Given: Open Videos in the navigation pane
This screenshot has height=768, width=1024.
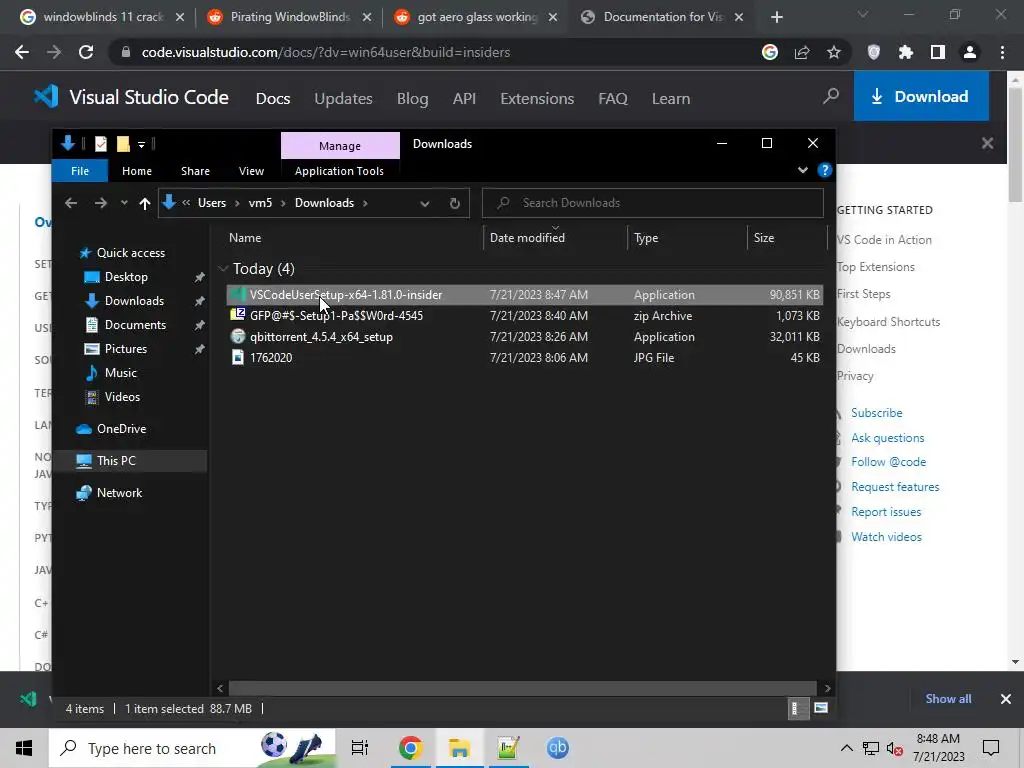Looking at the screenshot, I should pyautogui.click(x=122, y=397).
